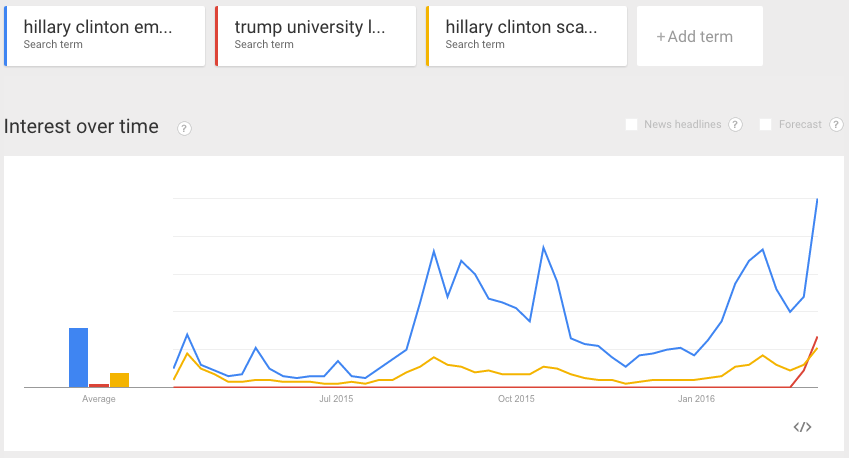Click the Add term button
This screenshot has width=849, height=458.
700,36
